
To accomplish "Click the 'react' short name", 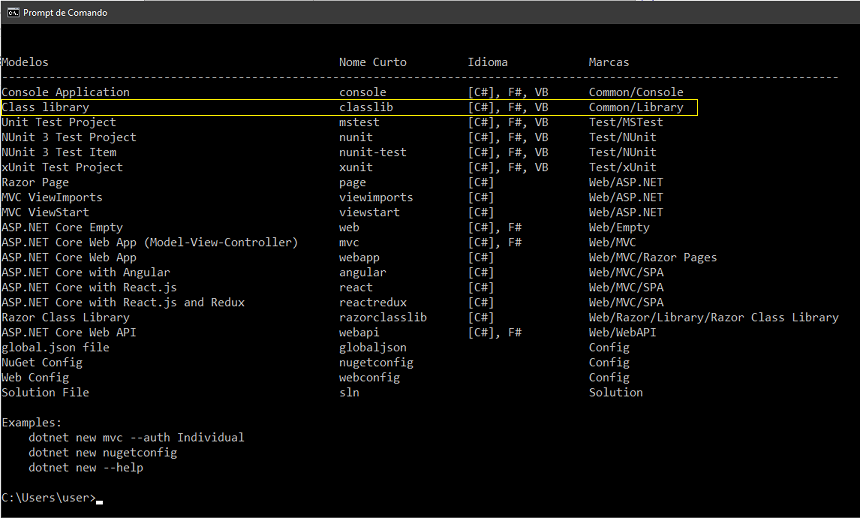I will coord(356,287).
